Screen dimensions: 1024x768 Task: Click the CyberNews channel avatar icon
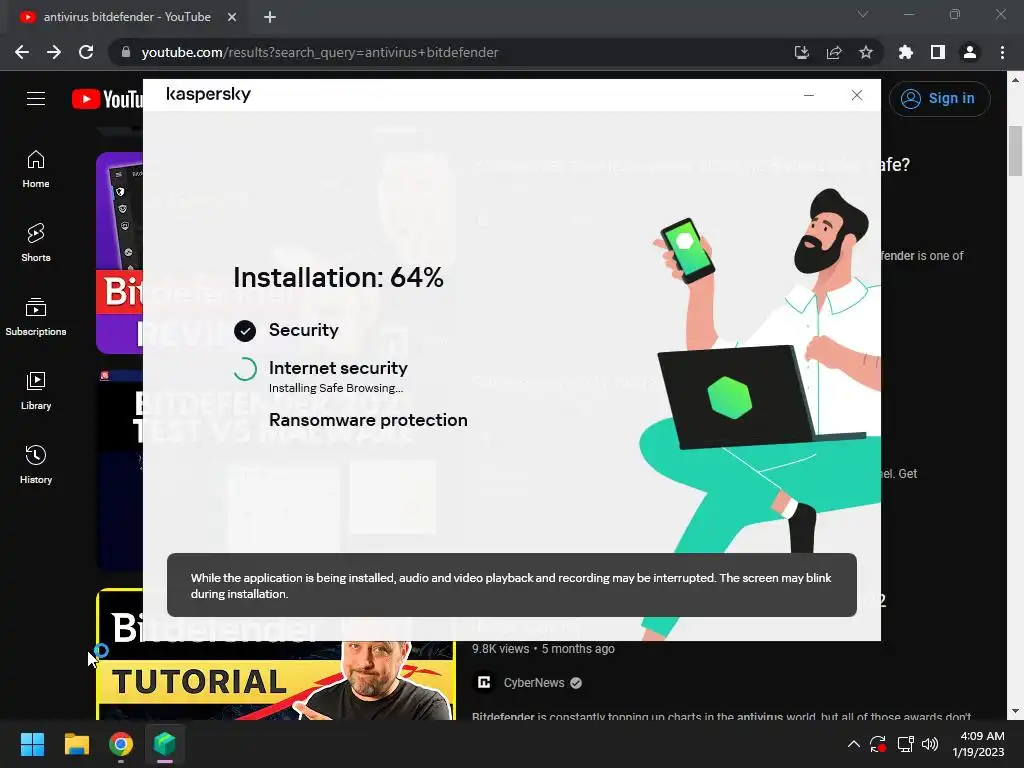tap(484, 682)
